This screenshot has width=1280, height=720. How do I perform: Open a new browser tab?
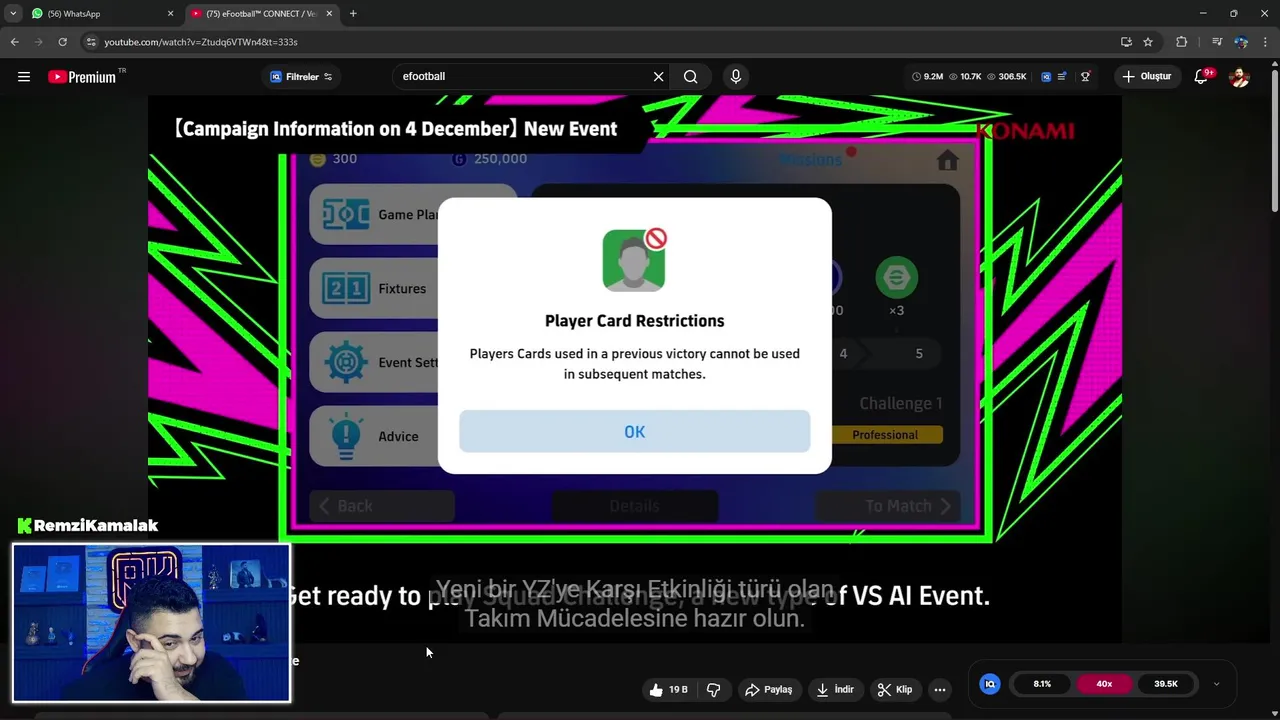click(x=353, y=14)
